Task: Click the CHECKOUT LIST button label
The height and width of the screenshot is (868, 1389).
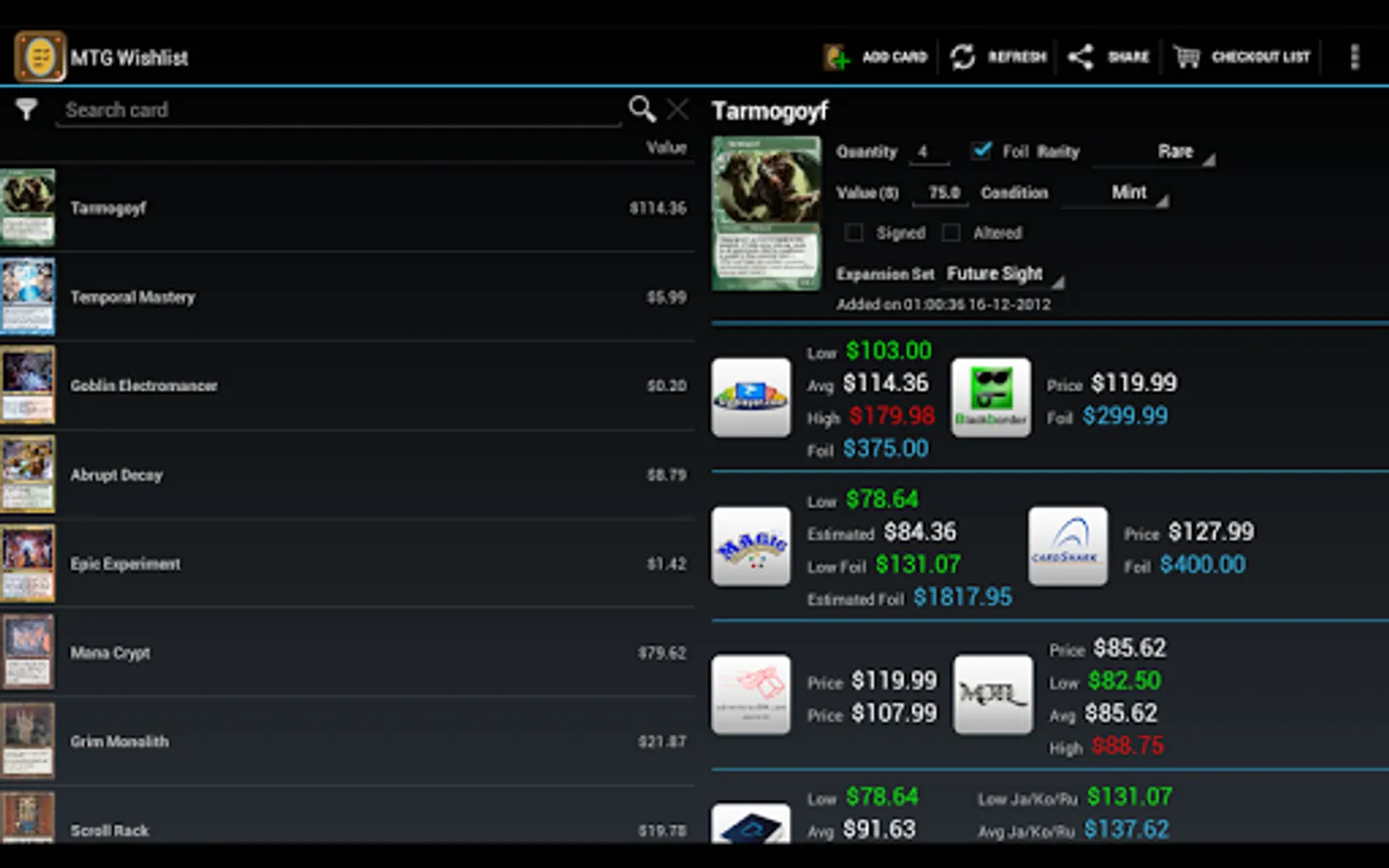Action: tap(1261, 57)
